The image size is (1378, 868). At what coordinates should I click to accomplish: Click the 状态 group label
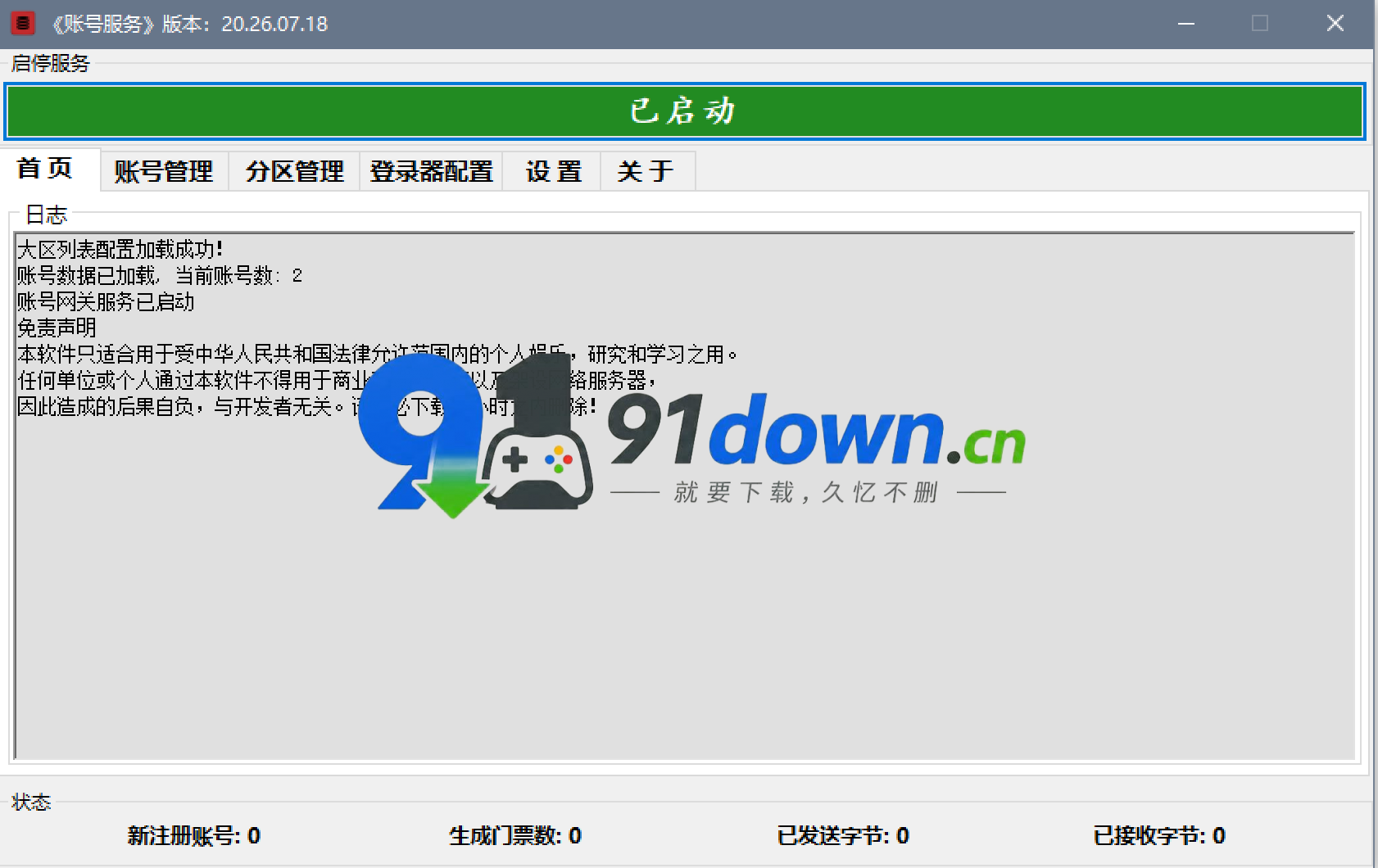pyautogui.click(x=31, y=802)
